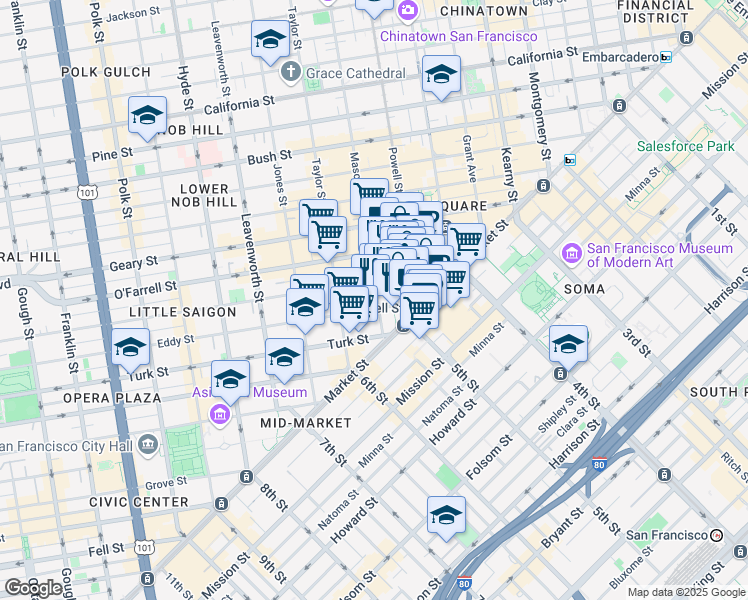Click the OPERA PLAZA label
748x600 pixels.
(x=112, y=398)
